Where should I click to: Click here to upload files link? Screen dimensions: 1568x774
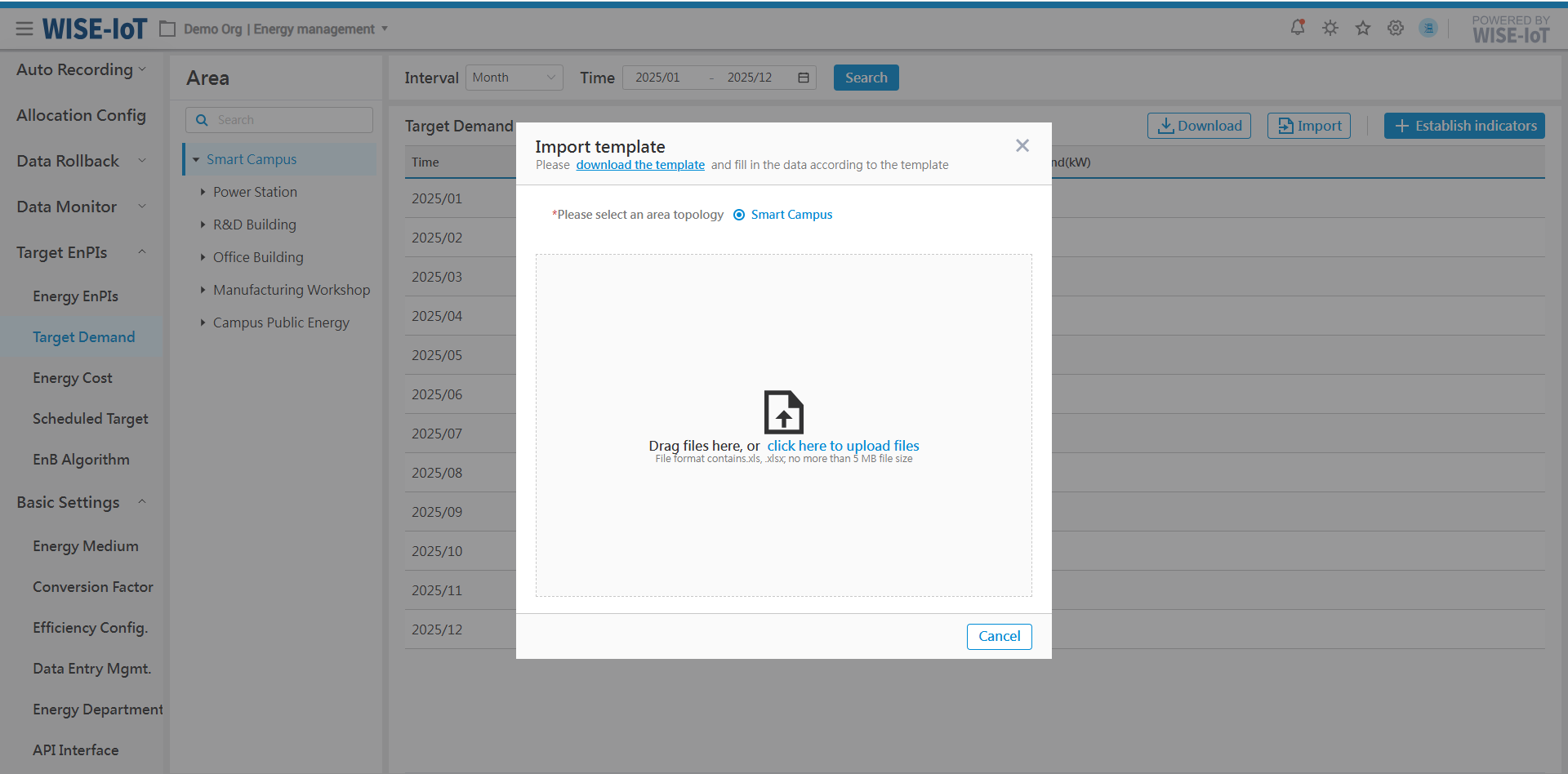click(843, 446)
